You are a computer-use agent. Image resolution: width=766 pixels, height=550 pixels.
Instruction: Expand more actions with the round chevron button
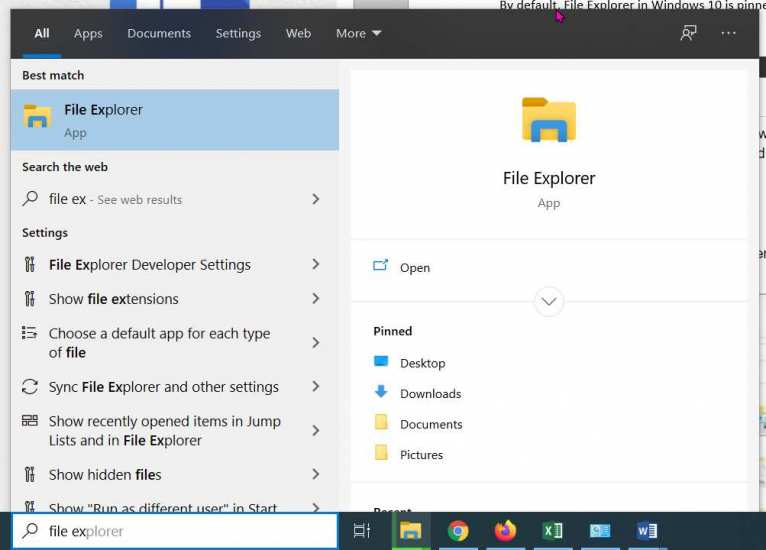coord(549,301)
